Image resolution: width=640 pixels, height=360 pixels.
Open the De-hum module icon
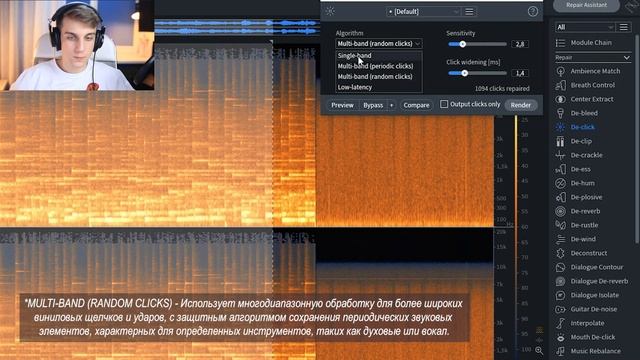point(560,183)
